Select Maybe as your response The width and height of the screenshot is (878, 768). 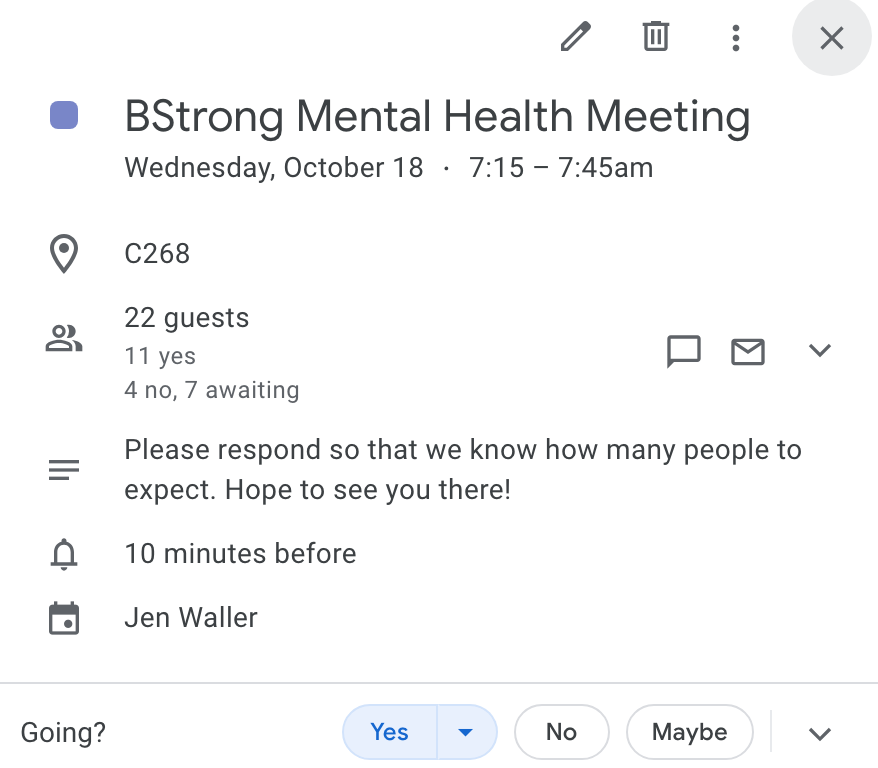click(x=689, y=732)
